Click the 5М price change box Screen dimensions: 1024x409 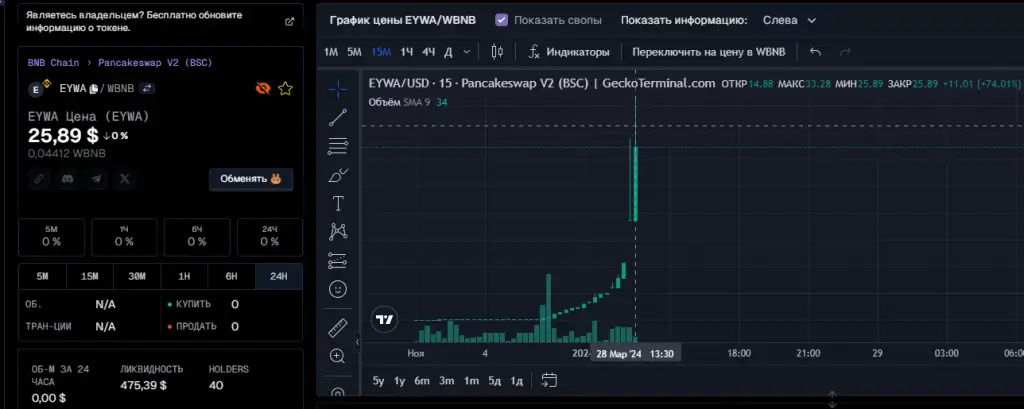pos(52,237)
